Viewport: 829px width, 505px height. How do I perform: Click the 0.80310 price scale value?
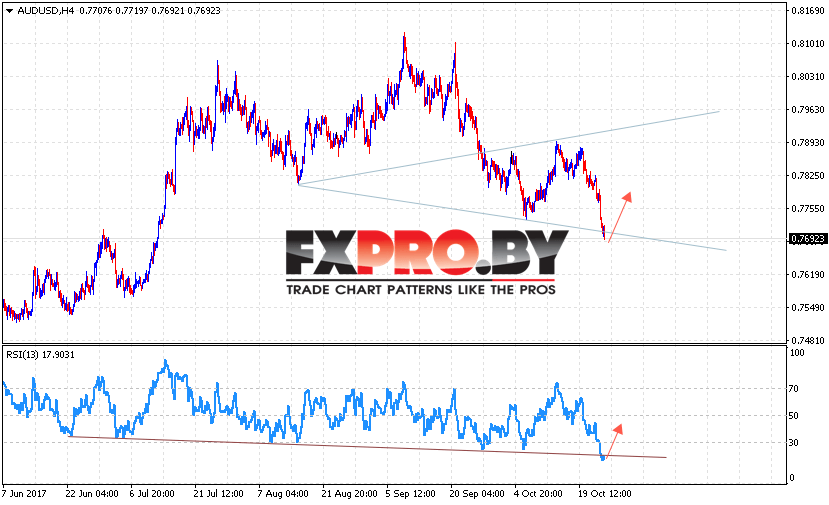tap(808, 77)
